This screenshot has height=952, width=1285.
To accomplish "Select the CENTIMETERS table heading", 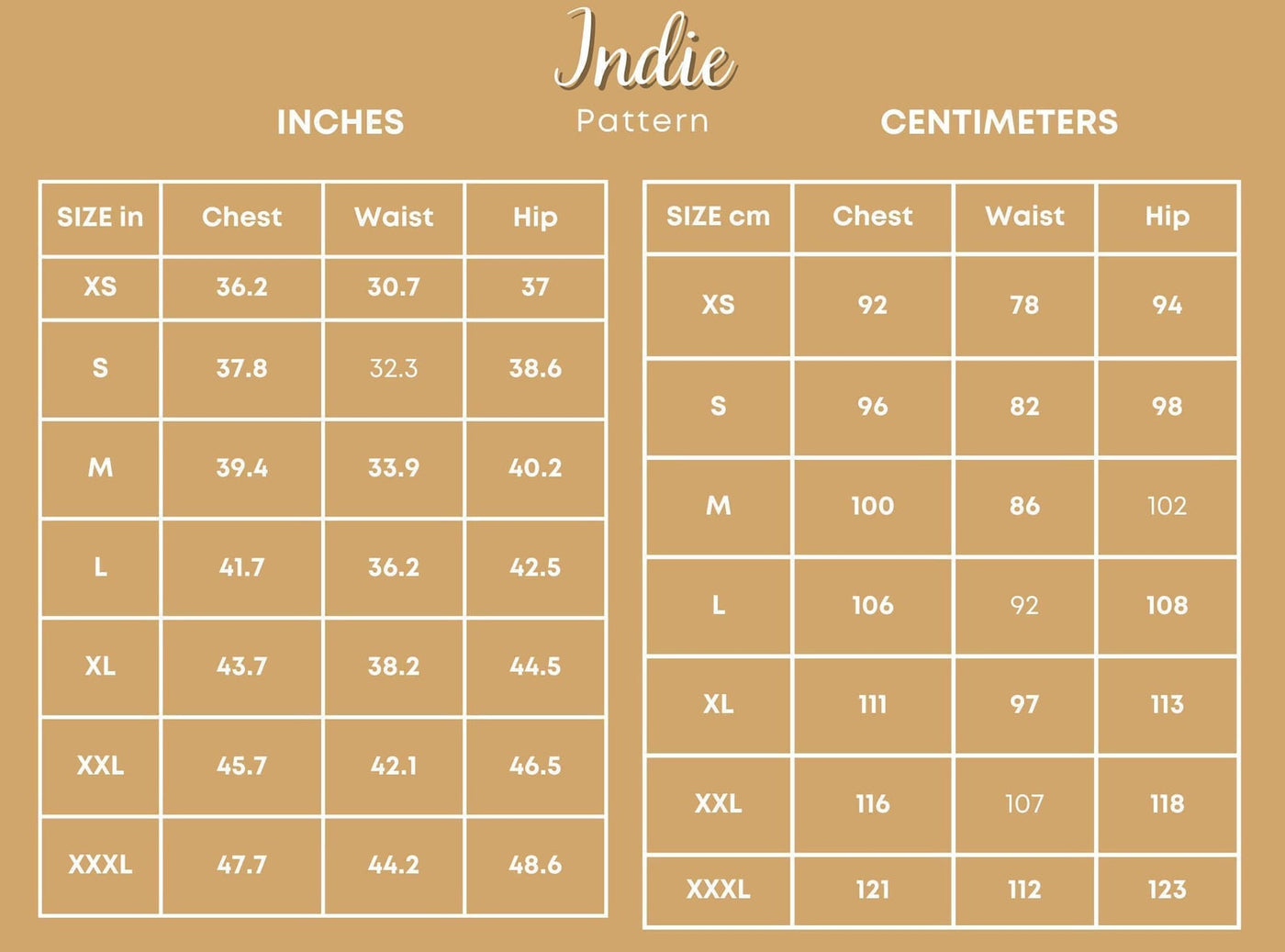I will coord(1000,122).
